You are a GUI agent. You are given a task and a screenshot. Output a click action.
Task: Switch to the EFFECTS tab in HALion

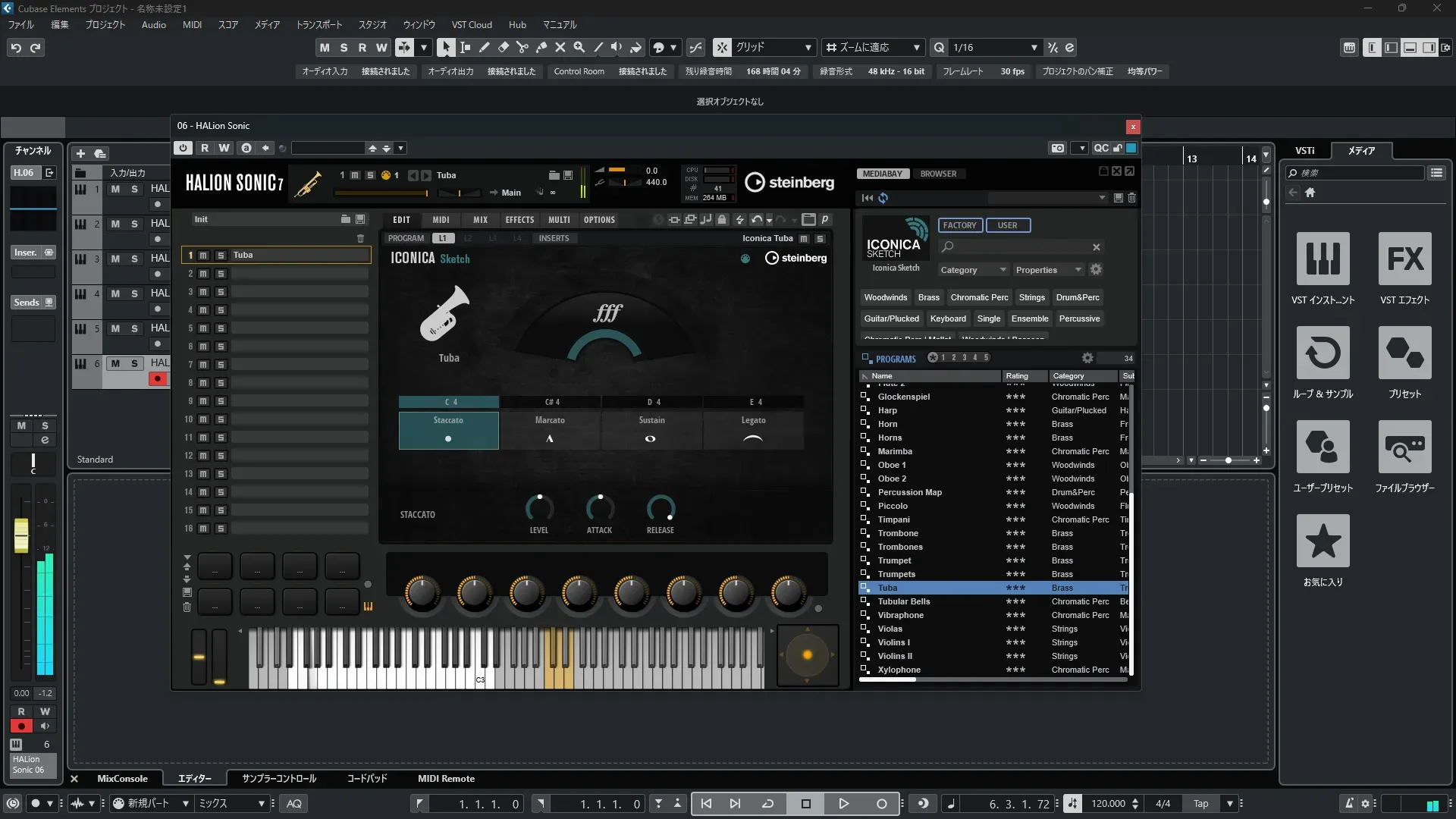click(x=519, y=220)
